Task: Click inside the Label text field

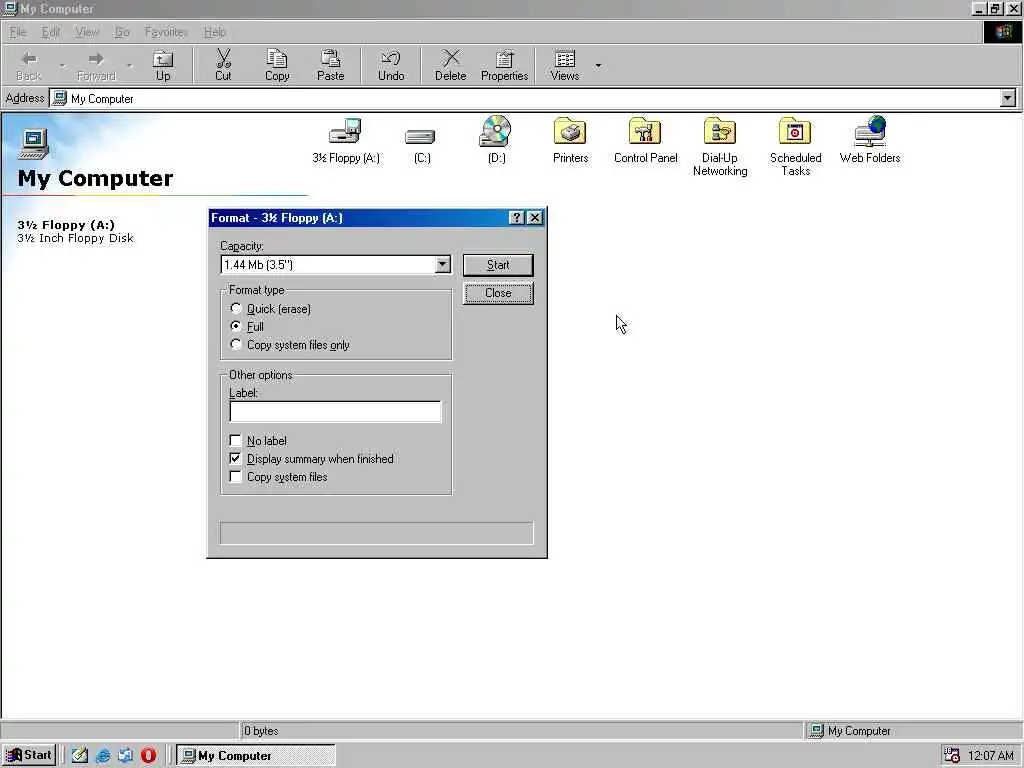Action: click(x=335, y=411)
